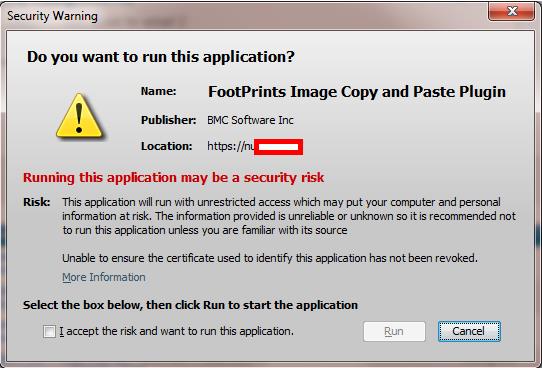Click the yellow warning triangle icon
Image resolution: width=542 pixels, height=368 pixels.
click(x=79, y=116)
